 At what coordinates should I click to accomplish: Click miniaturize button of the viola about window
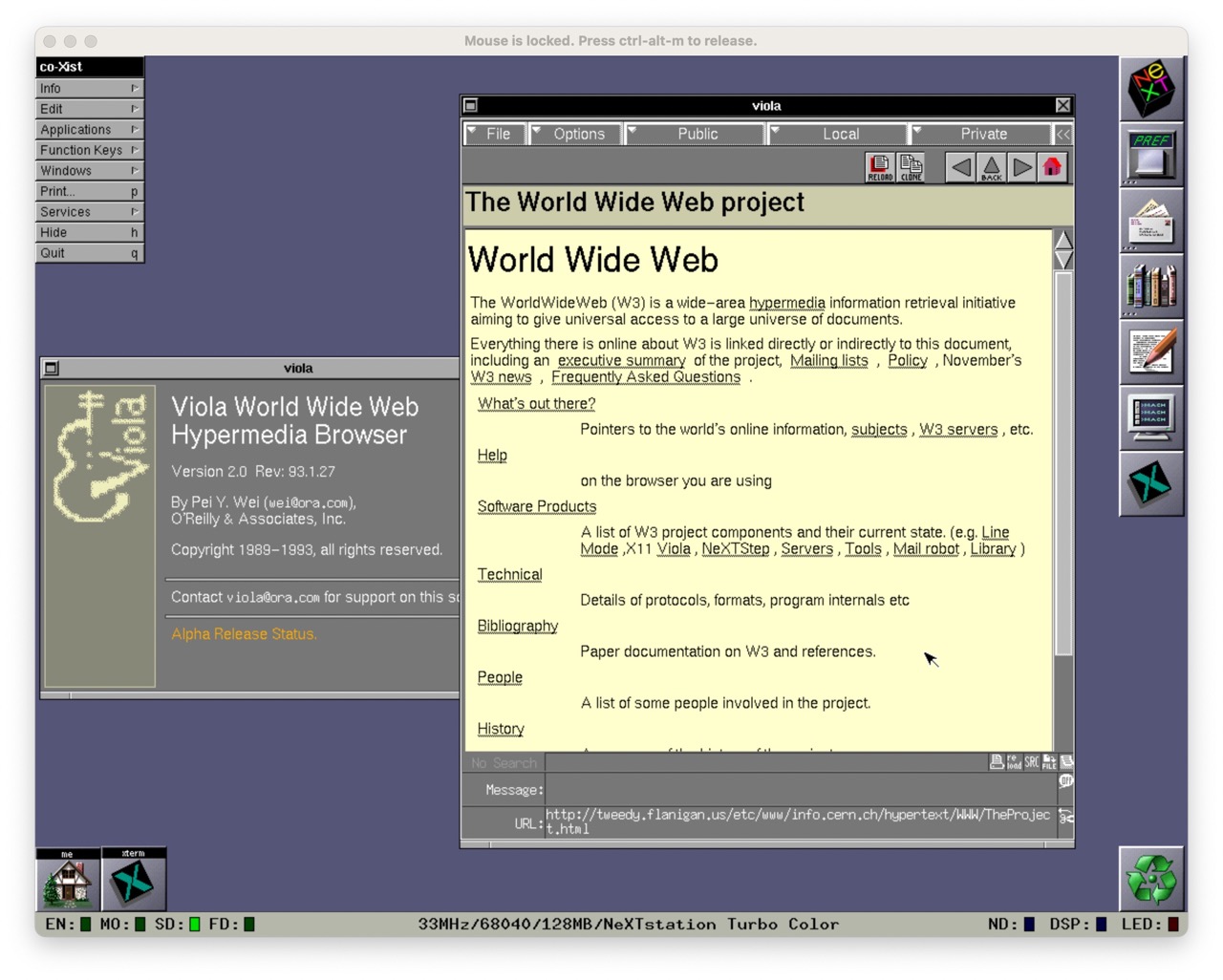52,368
